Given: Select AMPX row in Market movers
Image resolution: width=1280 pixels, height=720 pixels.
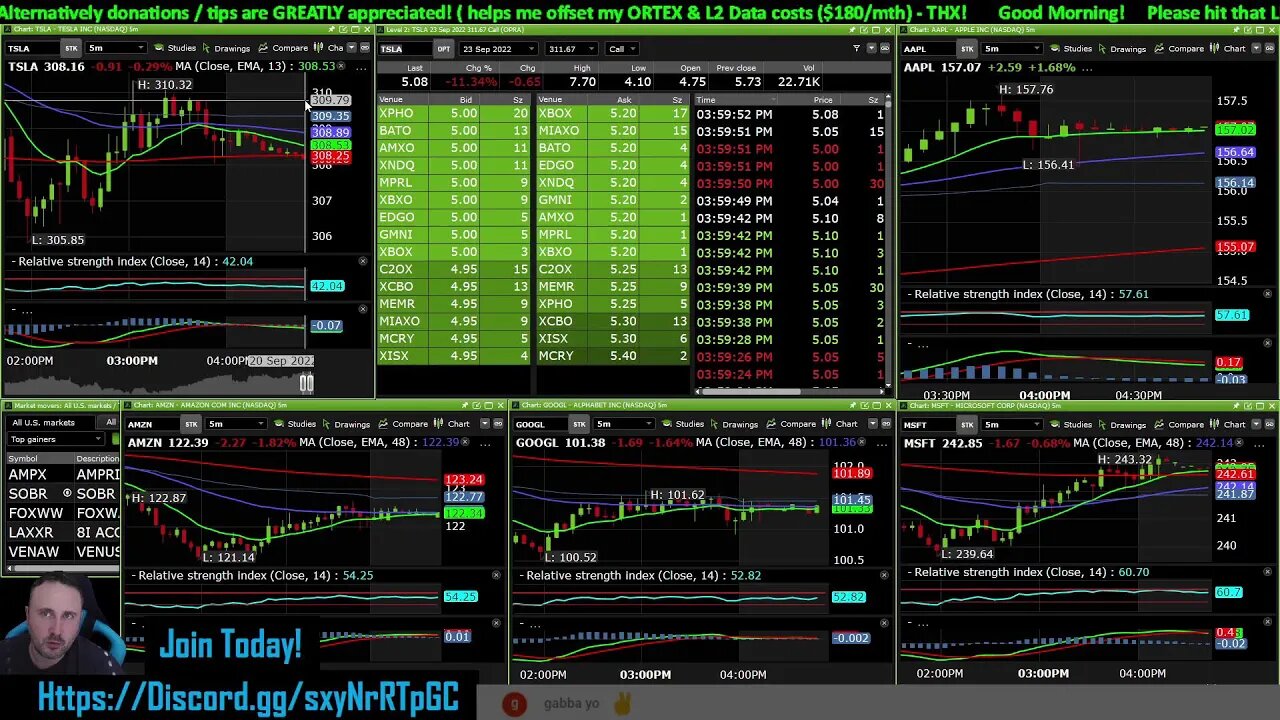Looking at the screenshot, I should [63, 475].
